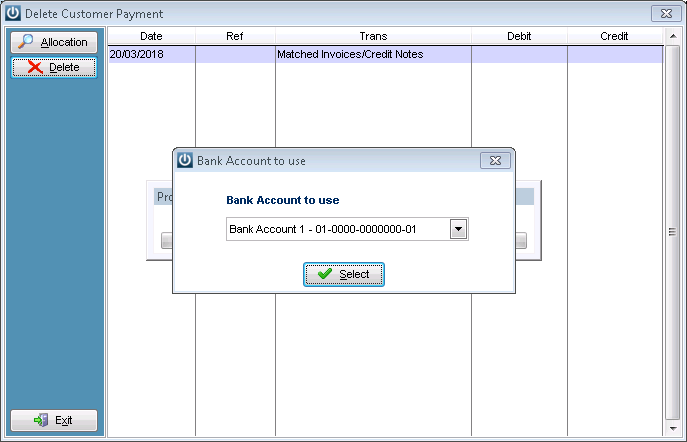Click the power icon in dialog title bar
This screenshot has height=442, width=687.
point(185,160)
